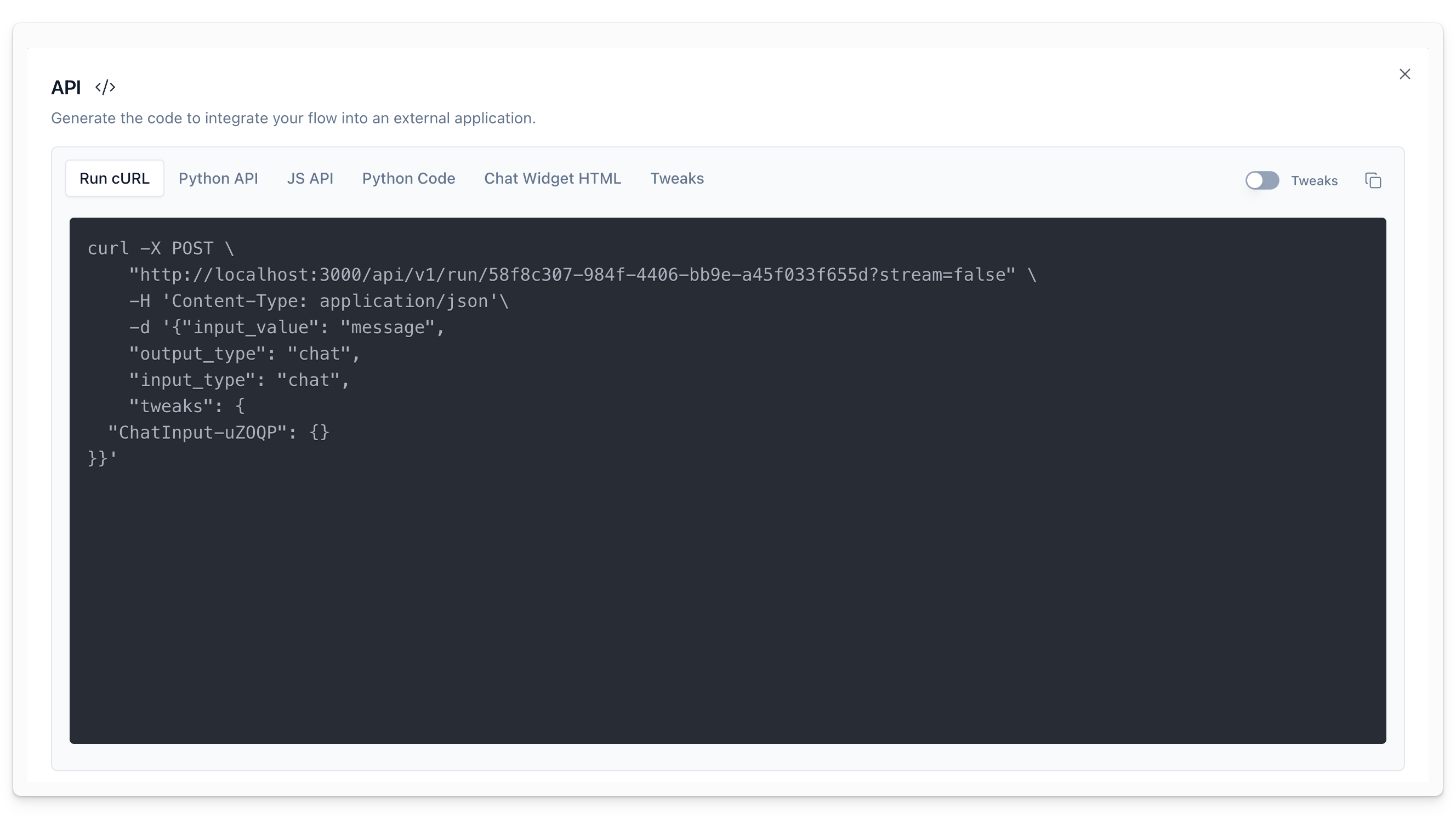Toggle the Tweaks switch on
The width and height of the screenshot is (1456, 819).
pyautogui.click(x=1261, y=181)
